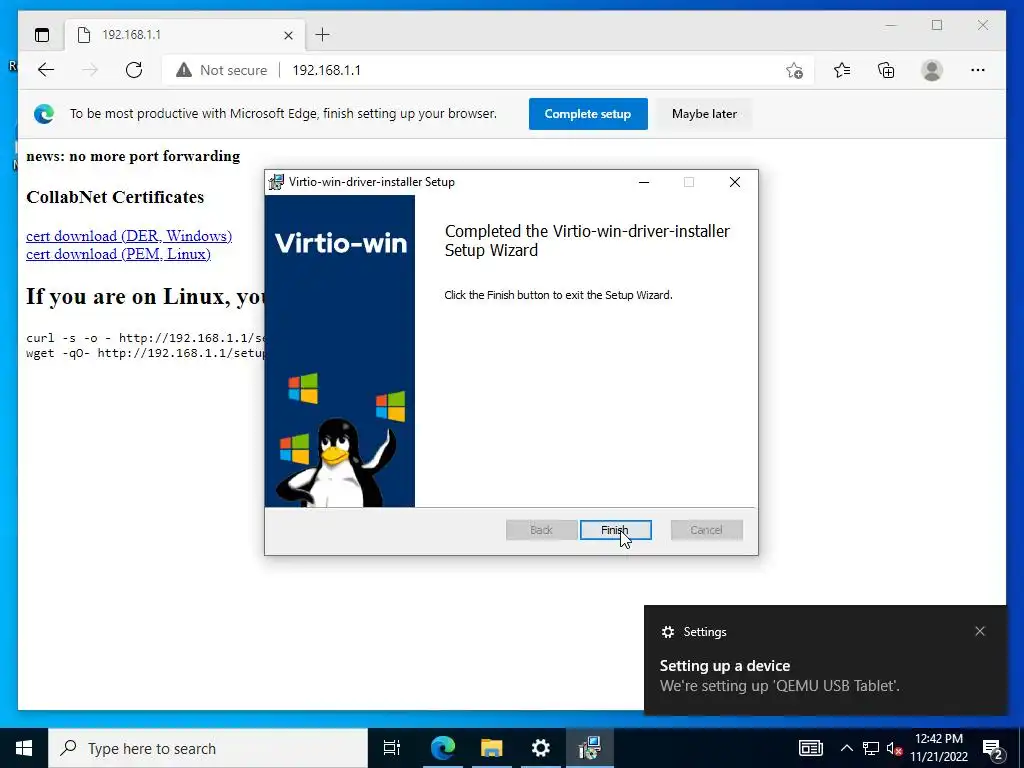
Task: Click the muted volume tray icon
Action: point(895,748)
